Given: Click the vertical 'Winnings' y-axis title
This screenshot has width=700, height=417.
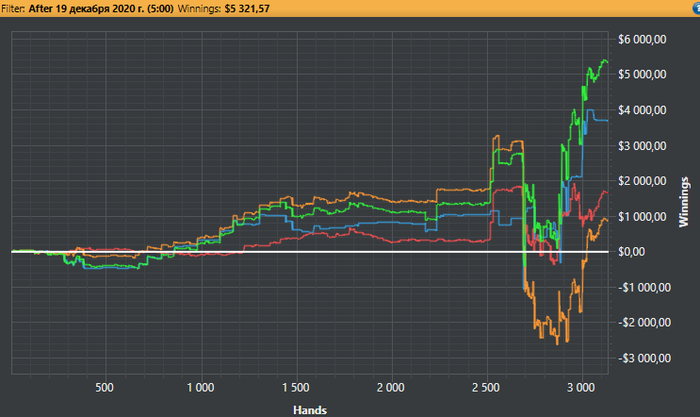Looking at the screenshot, I should (684, 202).
